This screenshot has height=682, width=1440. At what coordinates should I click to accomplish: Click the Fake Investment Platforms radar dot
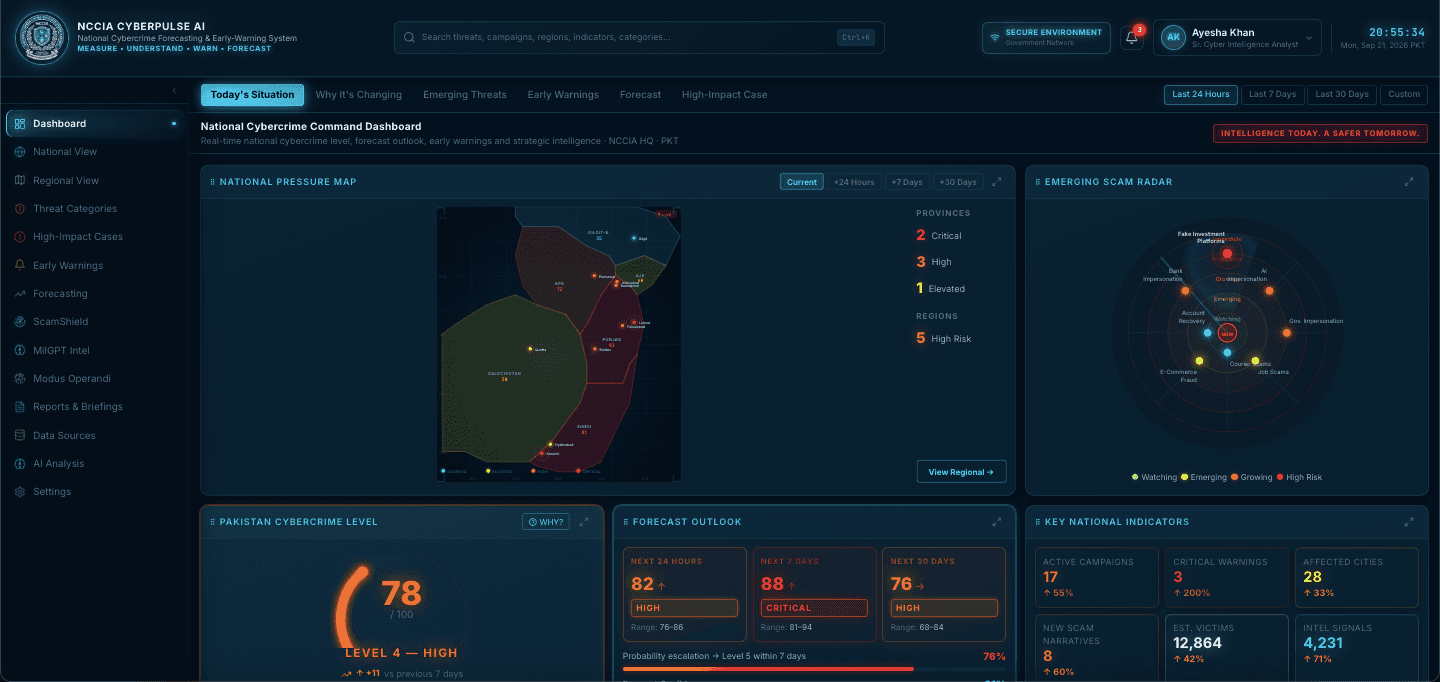click(1227, 254)
